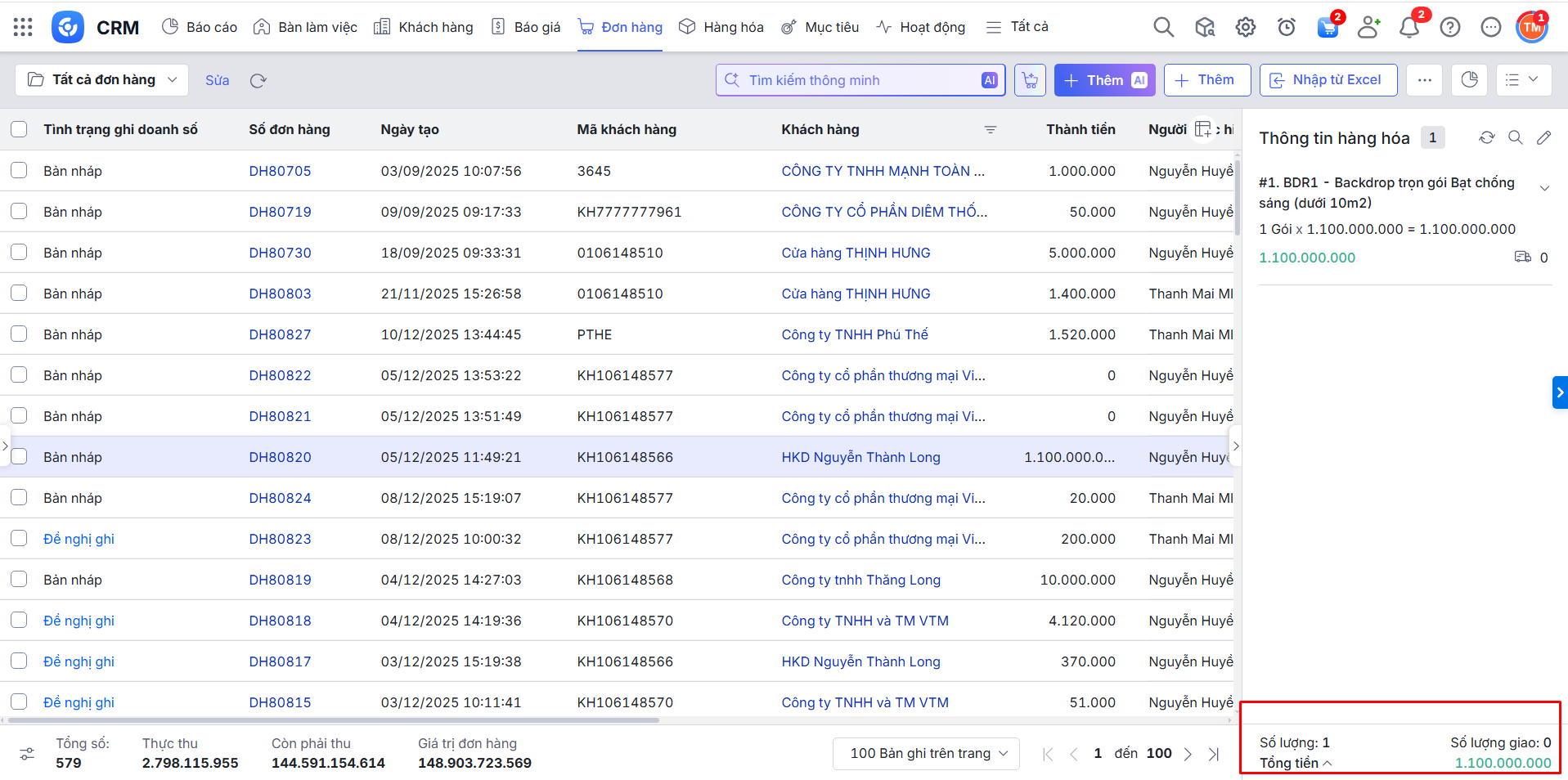Select the checkbox for order DH80803

coord(19,294)
